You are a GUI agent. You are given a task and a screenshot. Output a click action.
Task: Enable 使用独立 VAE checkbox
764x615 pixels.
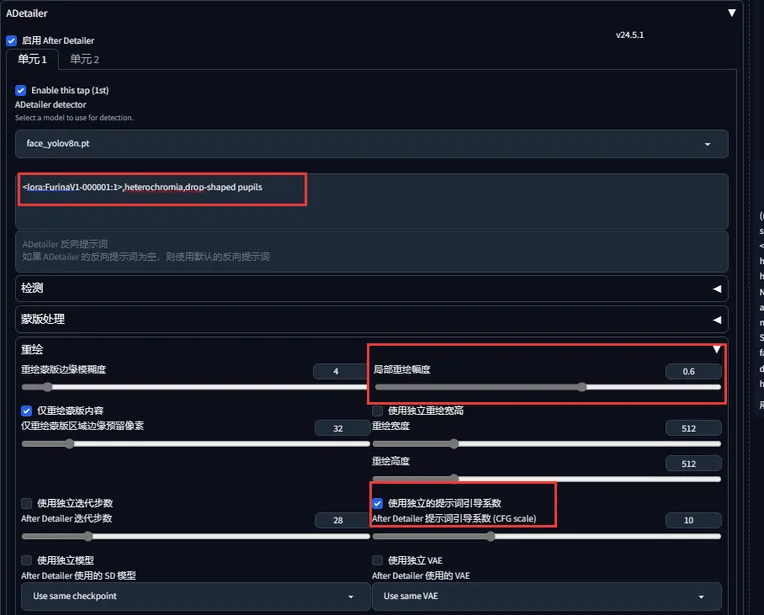pos(378,561)
